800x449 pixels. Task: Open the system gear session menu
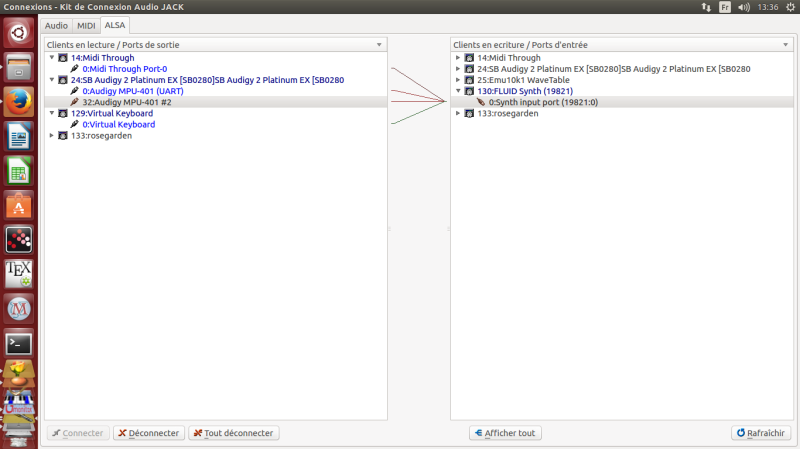click(x=790, y=7)
